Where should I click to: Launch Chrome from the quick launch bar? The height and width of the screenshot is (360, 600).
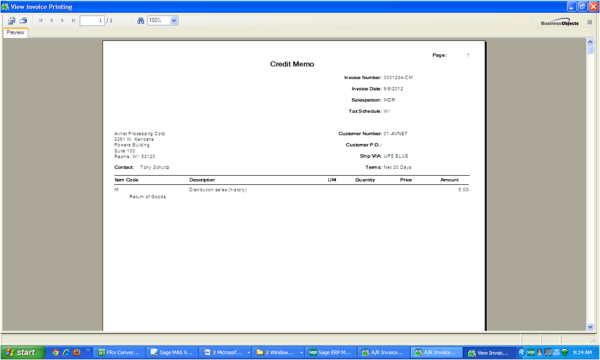coord(55,352)
